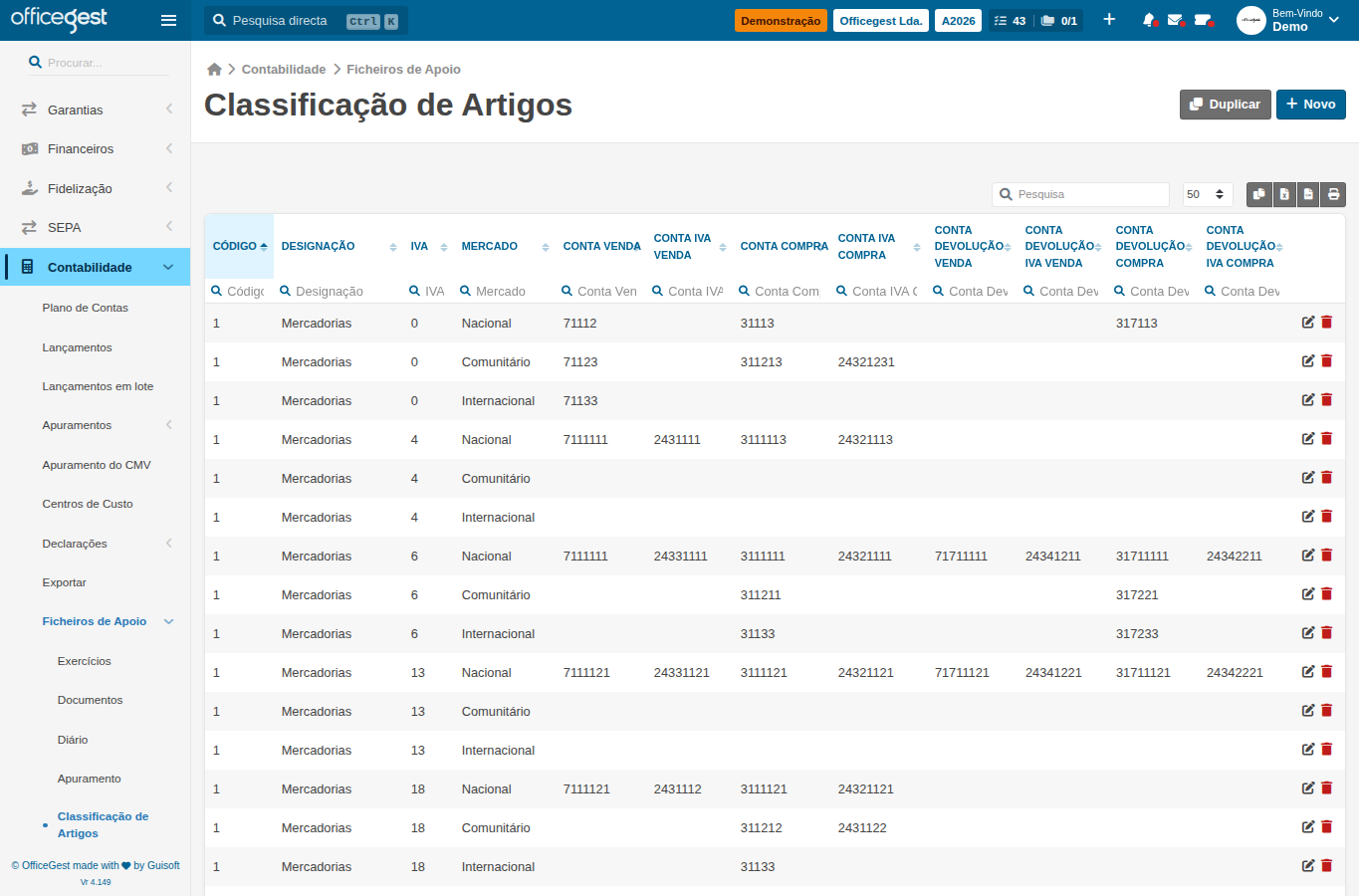The image size is (1359, 896).
Task: Open Centros de Custo in the sidebar
Action: coord(88,504)
